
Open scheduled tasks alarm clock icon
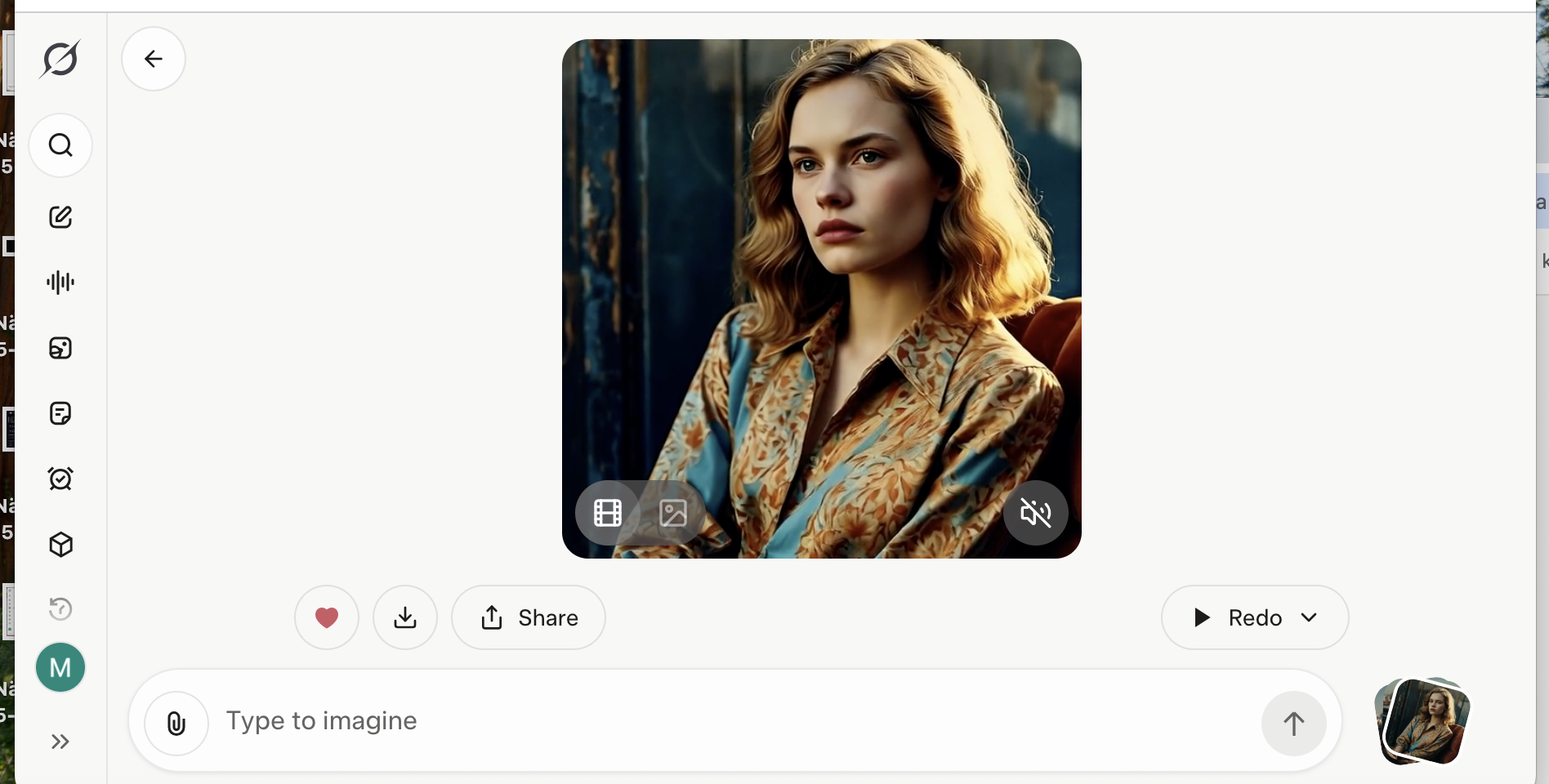pos(60,479)
